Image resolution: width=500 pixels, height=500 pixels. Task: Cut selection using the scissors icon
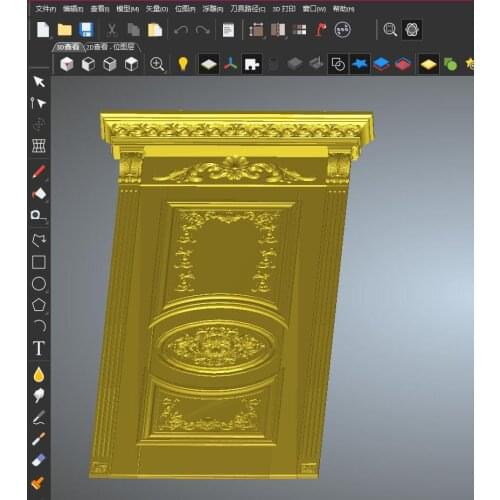[112, 30]
